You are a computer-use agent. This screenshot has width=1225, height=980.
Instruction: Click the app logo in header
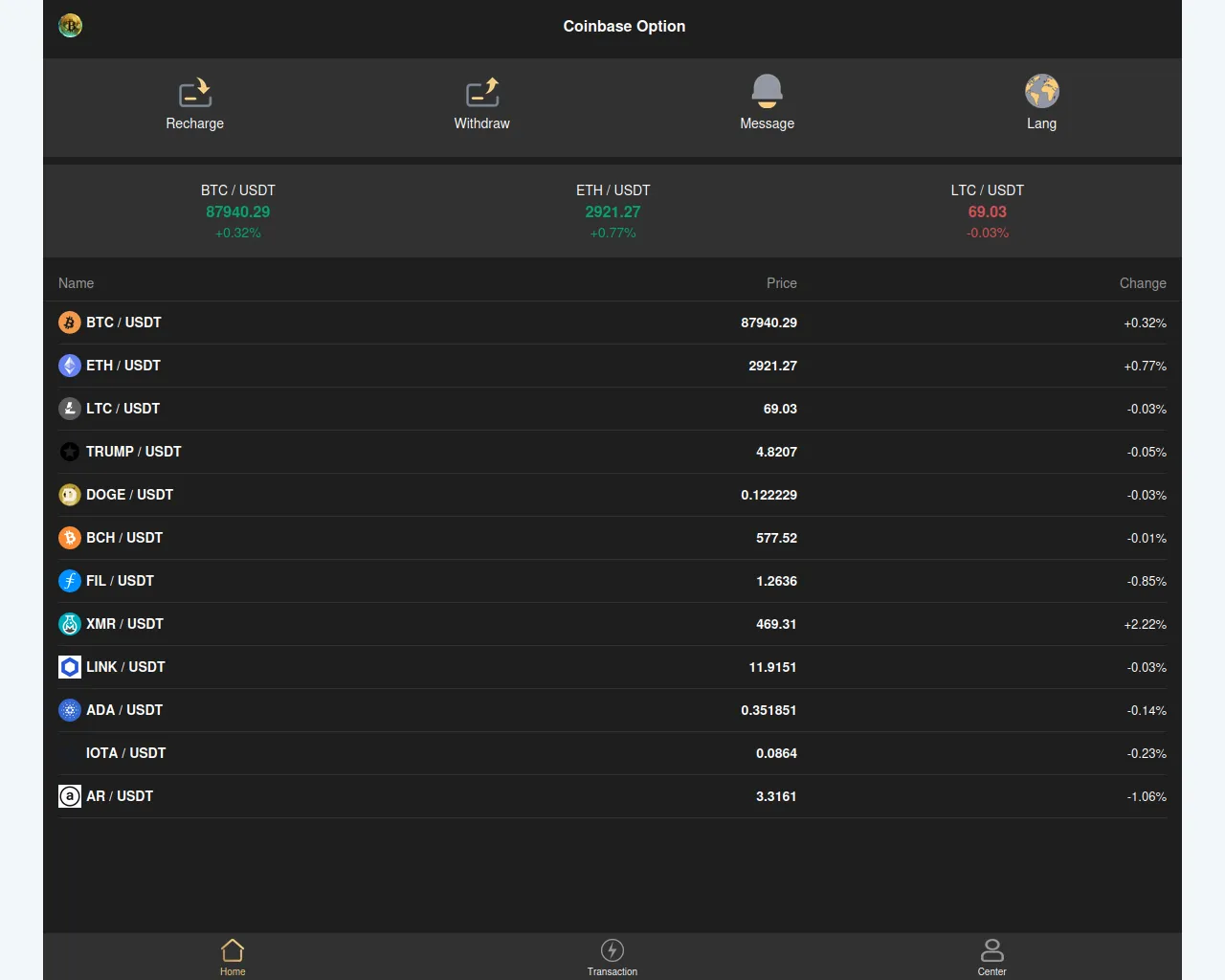click(x=70, y=26)
